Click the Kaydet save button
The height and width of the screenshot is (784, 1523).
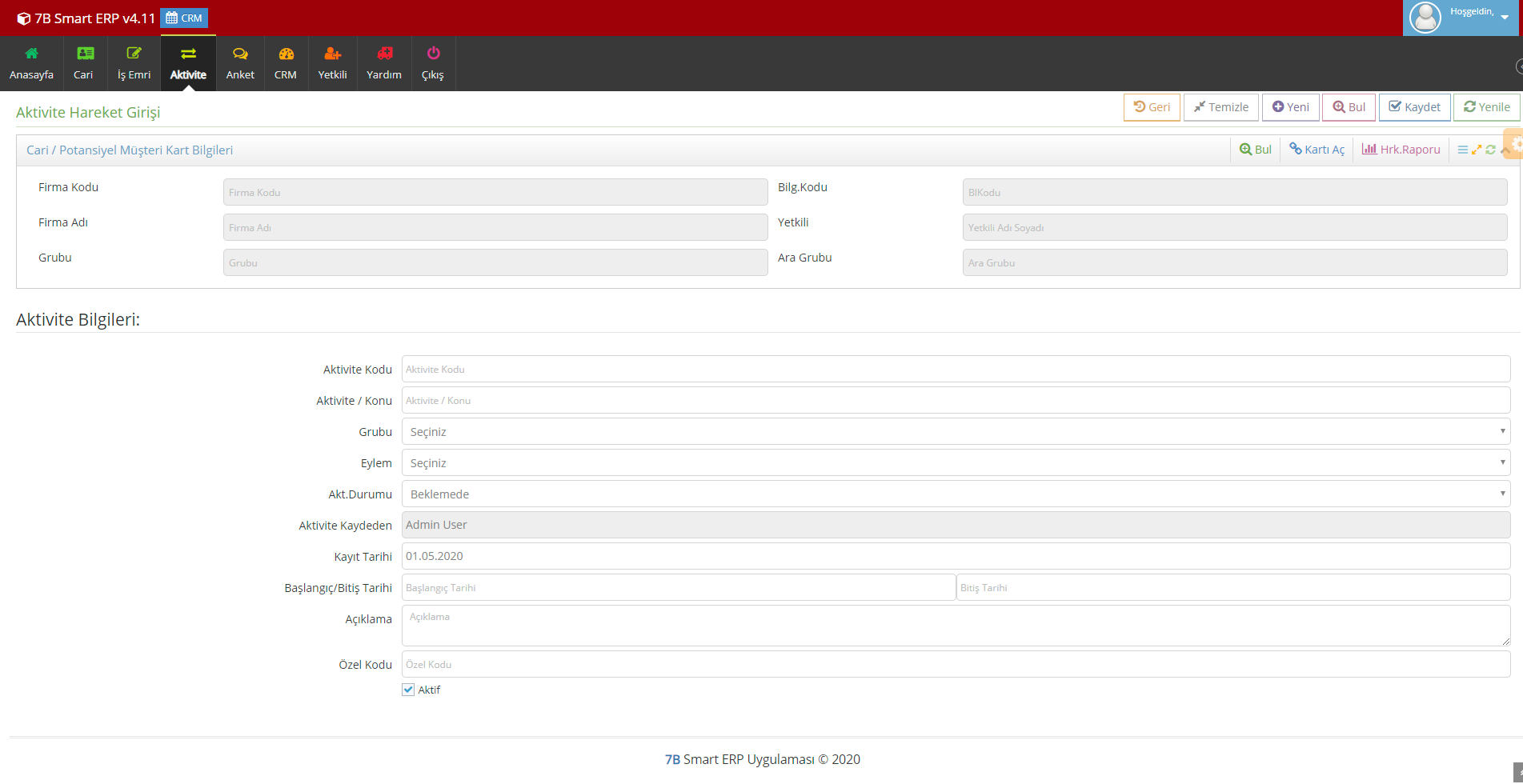point(1415,107)
